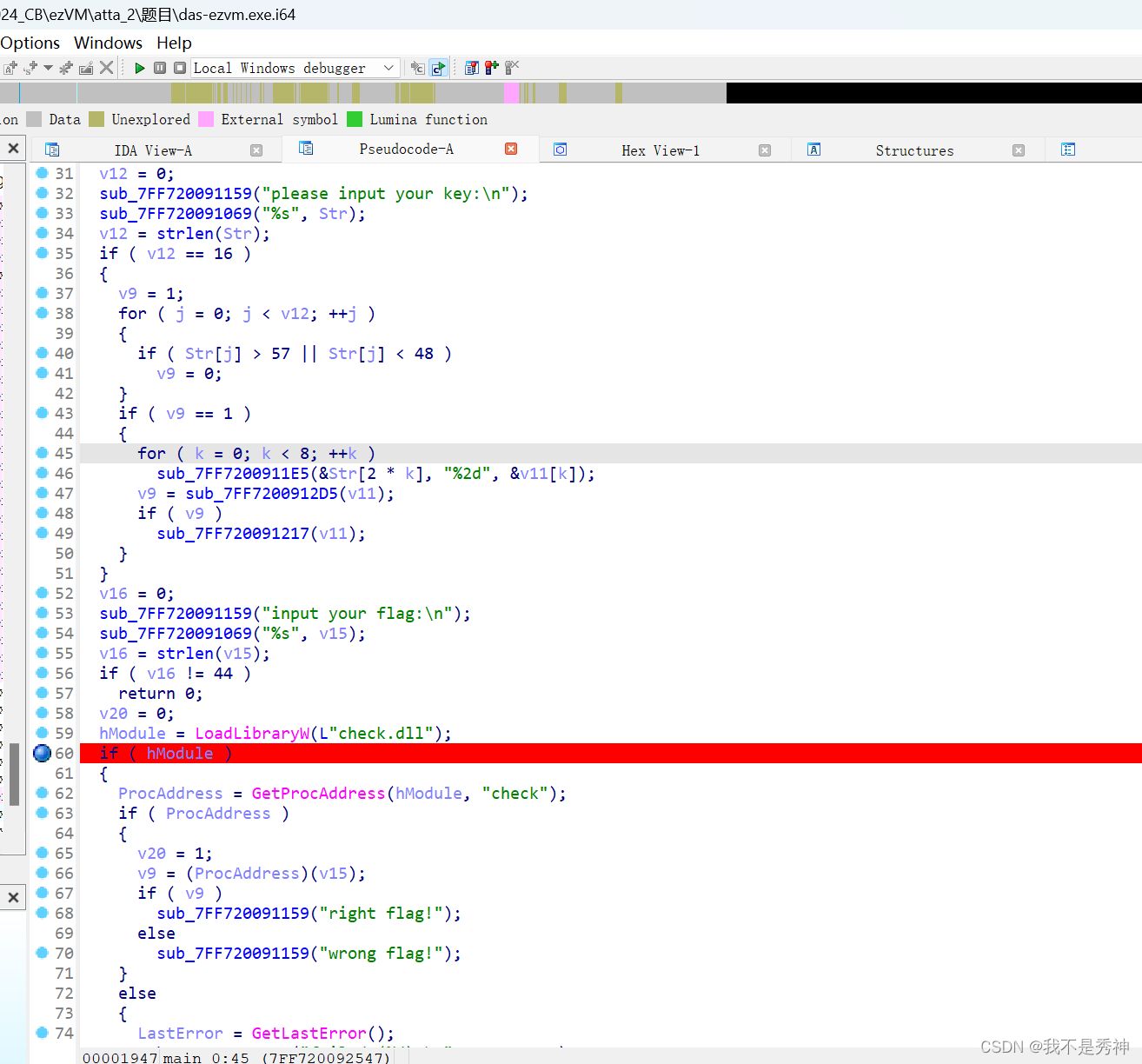Click GetLastError call on line 74

309,1034
